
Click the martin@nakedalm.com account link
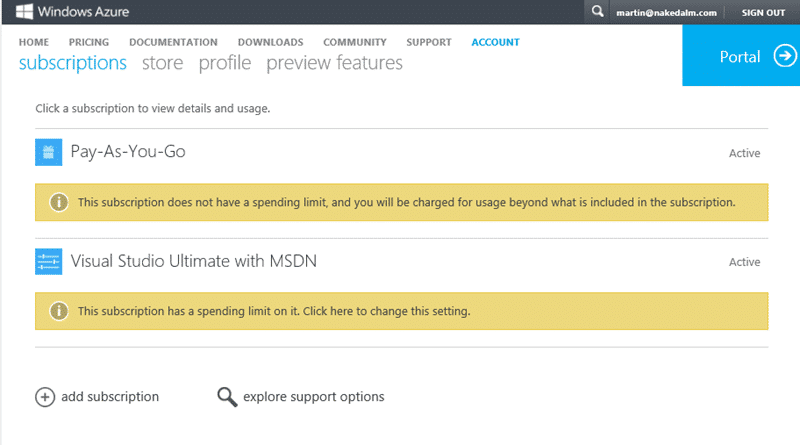666,13
